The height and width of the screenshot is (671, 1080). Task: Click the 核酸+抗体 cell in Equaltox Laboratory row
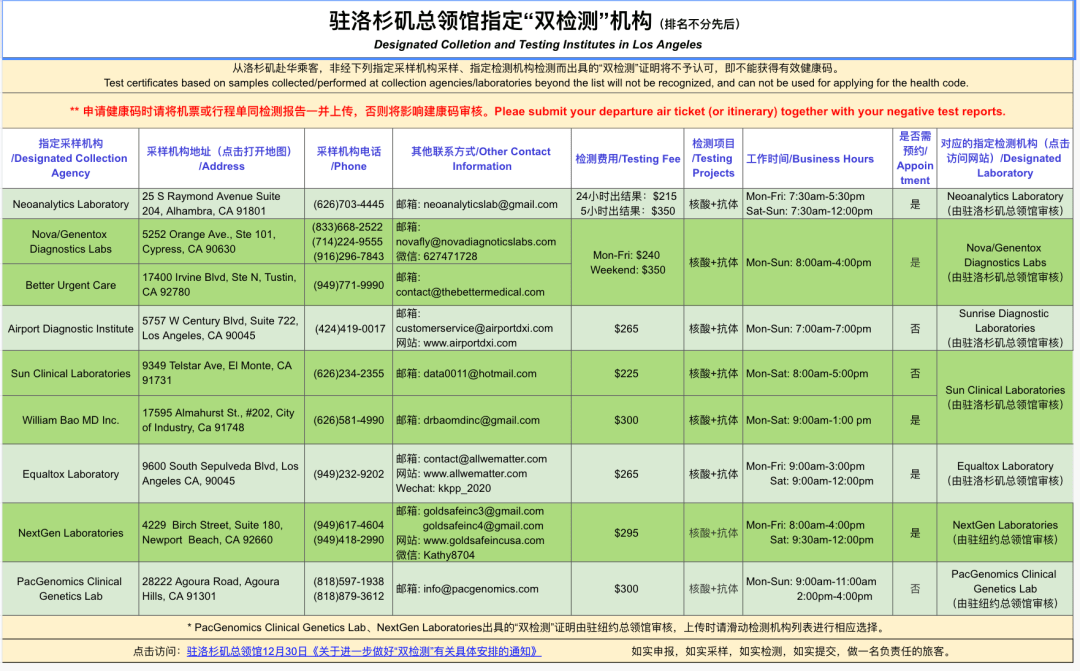[713, 473]
